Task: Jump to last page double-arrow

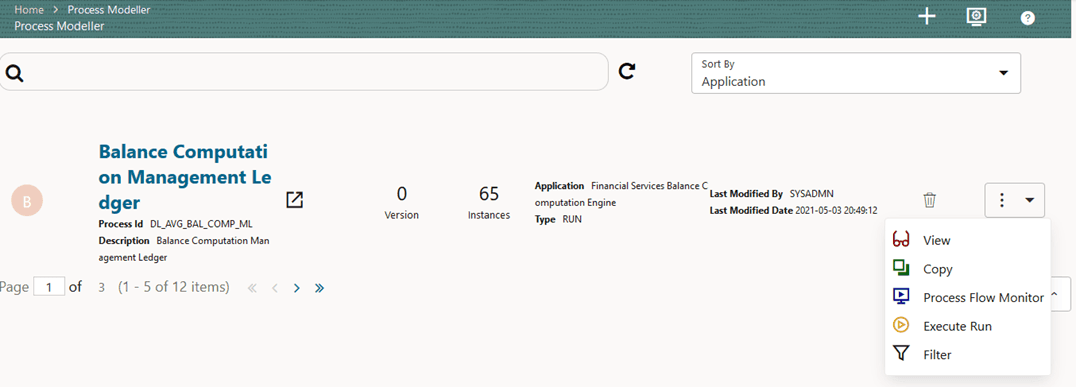Action: 319,288
